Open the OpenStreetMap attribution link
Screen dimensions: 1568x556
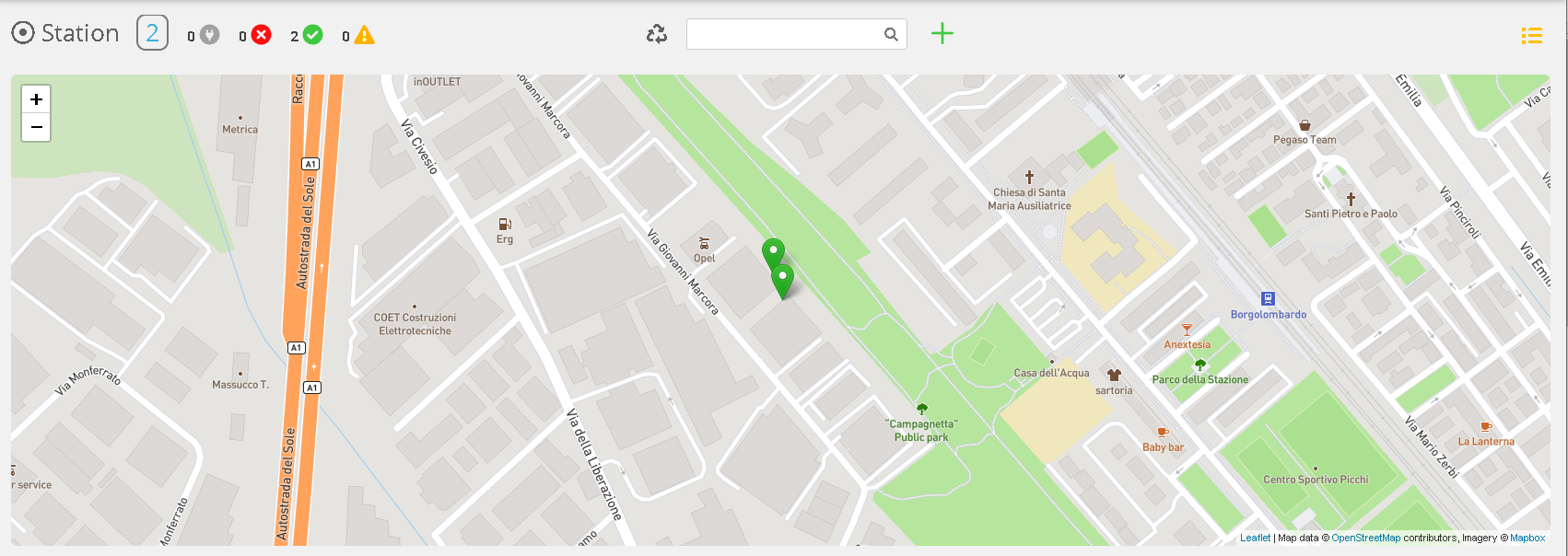1365,538
